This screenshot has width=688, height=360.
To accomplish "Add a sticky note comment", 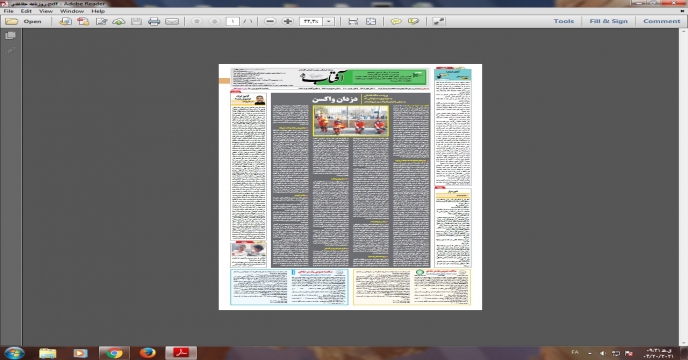I will point(396,21).
